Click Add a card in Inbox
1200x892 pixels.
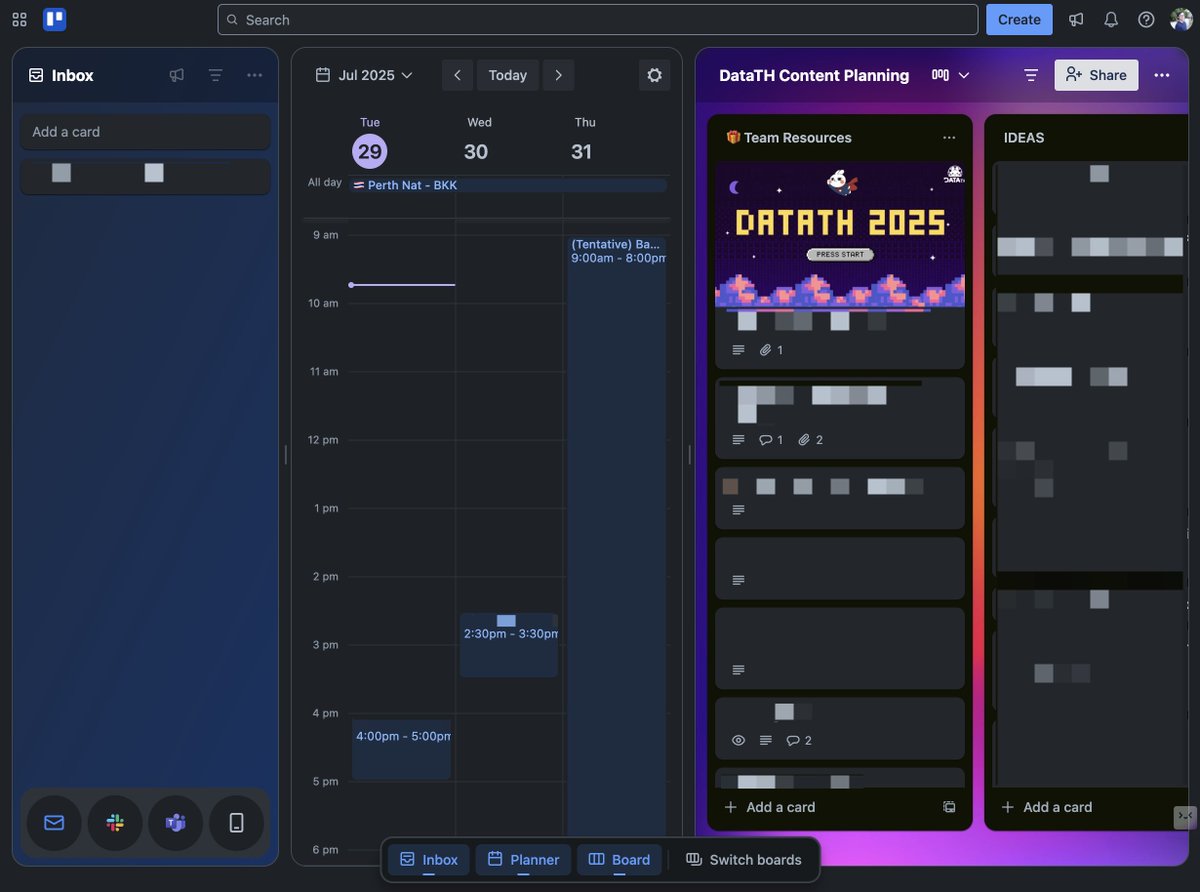(145, 132)
